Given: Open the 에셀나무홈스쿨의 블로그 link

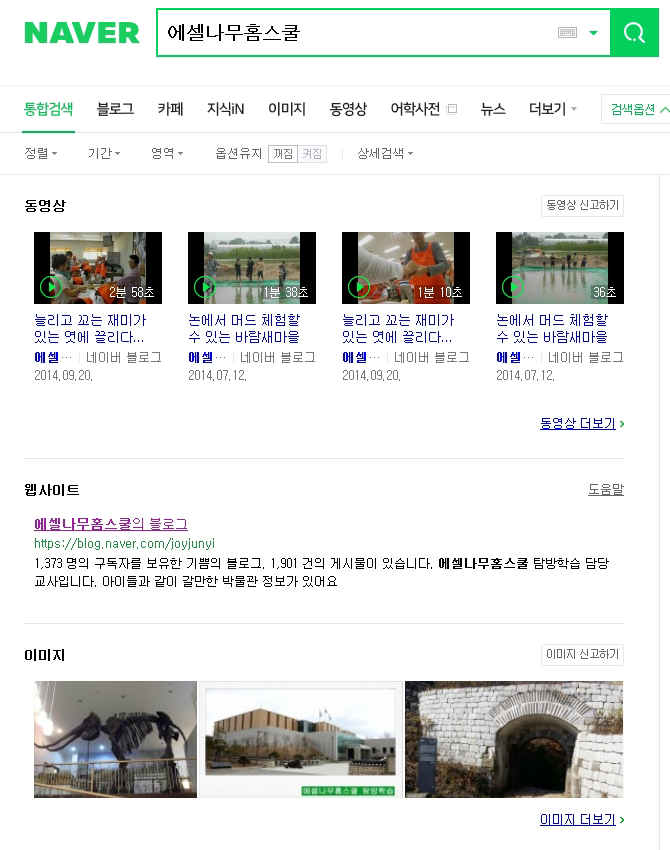Looking at the screenshot, I should tap(111, 524).
